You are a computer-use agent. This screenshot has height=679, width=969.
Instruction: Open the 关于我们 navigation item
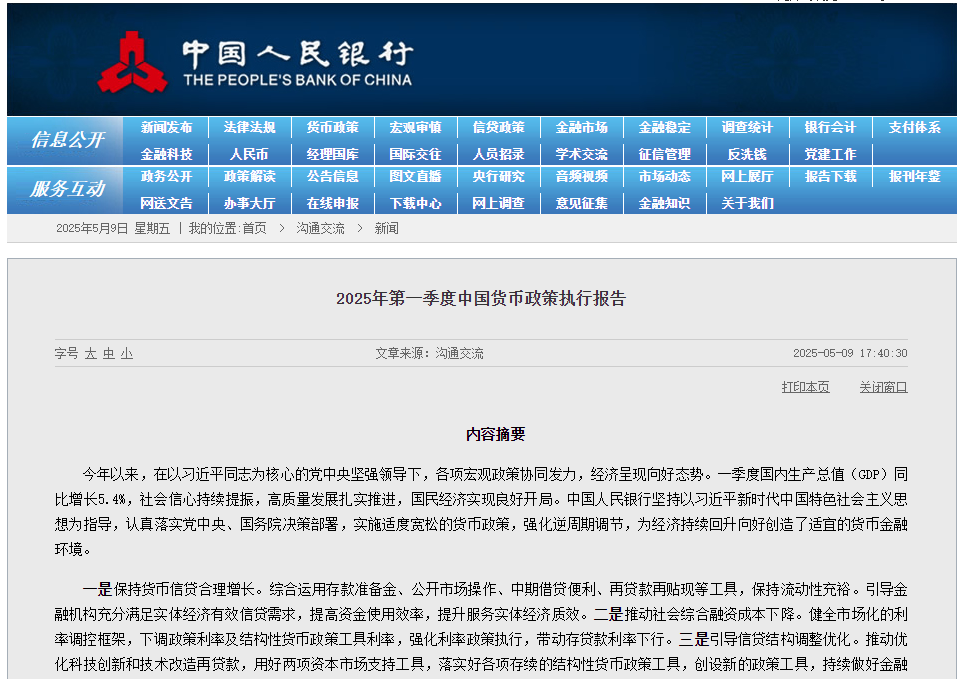pos(747,203)
